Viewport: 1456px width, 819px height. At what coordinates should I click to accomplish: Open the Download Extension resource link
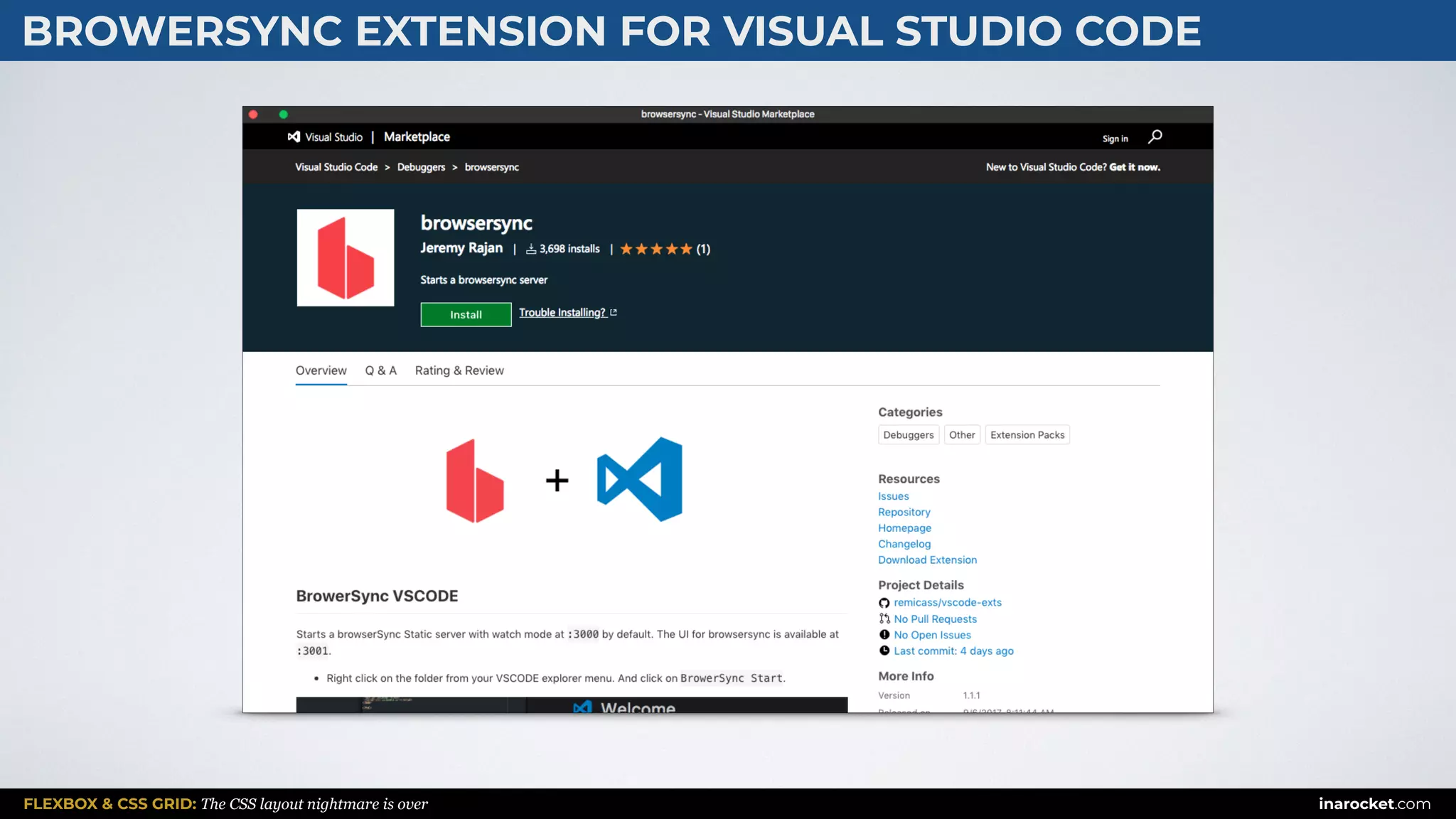click(927, 560)
